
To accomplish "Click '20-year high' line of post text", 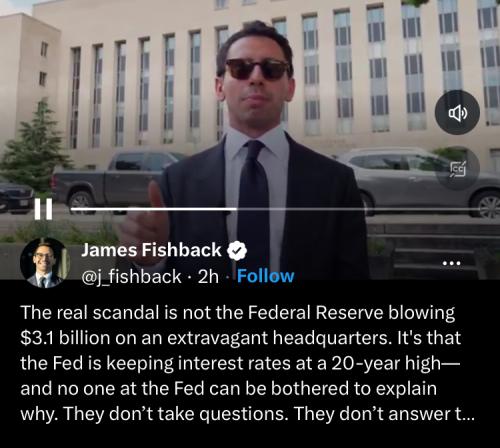I will [240, 363].
